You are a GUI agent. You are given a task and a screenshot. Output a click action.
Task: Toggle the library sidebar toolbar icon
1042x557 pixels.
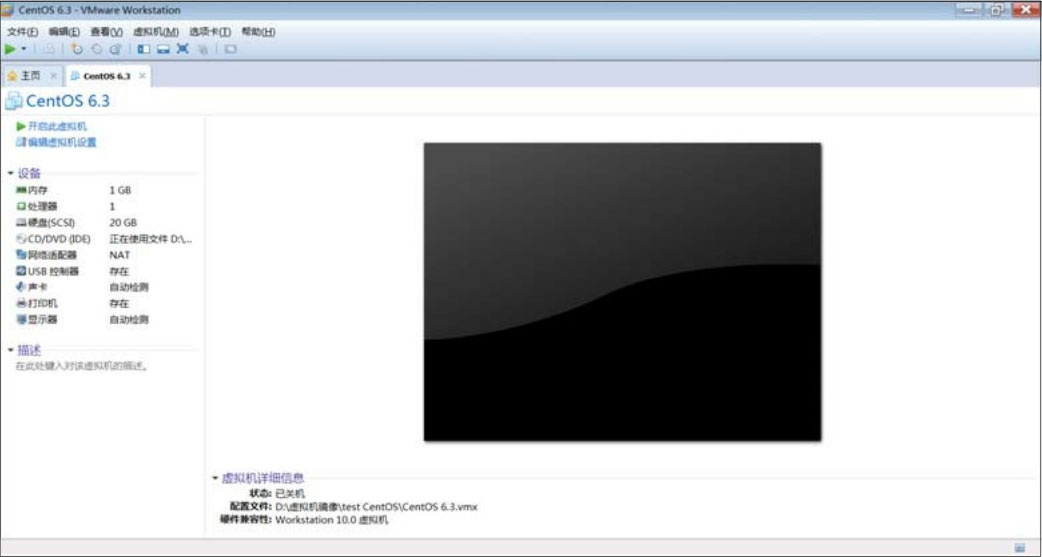point(144,49)
